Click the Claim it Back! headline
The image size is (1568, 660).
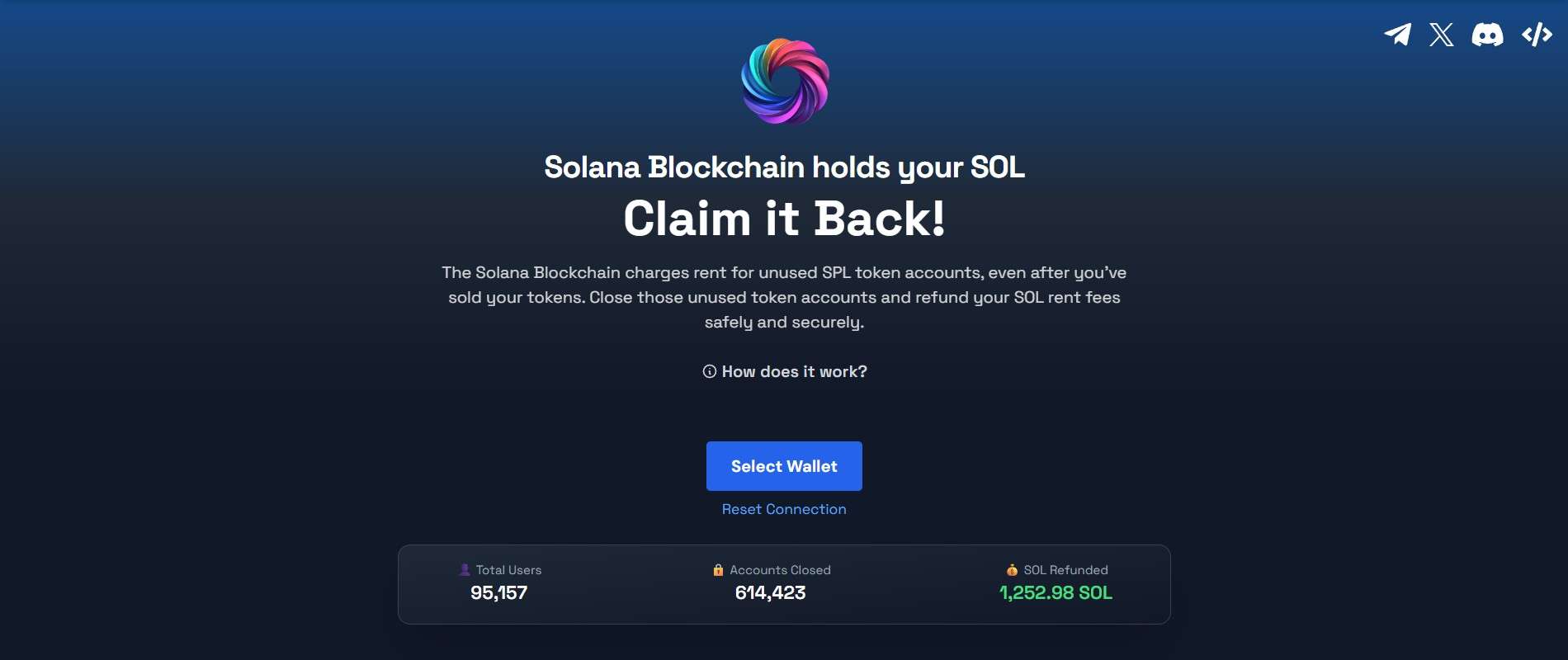click(784, 219)
